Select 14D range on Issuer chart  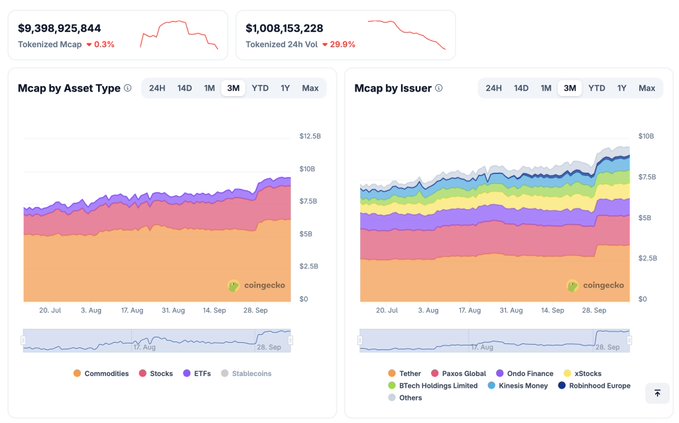[x=521, y=88]
